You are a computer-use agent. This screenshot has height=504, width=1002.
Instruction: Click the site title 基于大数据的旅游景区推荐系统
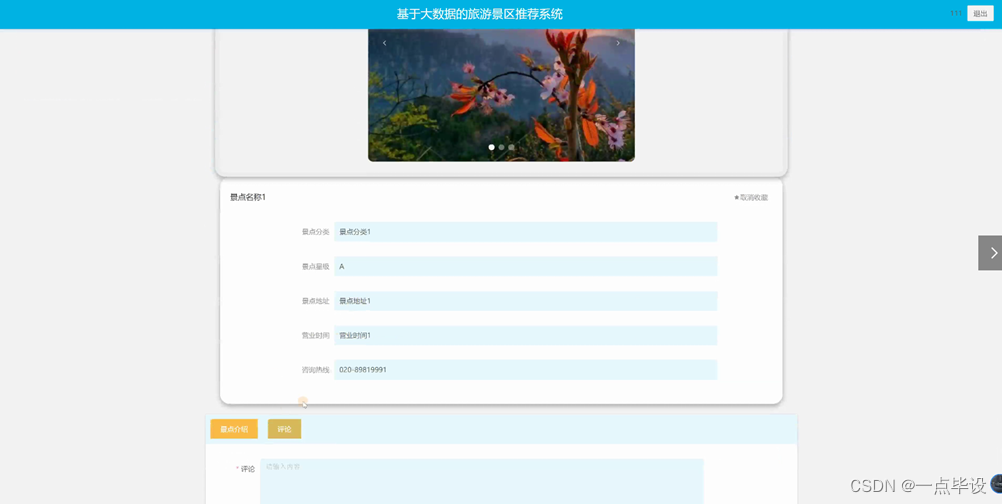(480, 14)
